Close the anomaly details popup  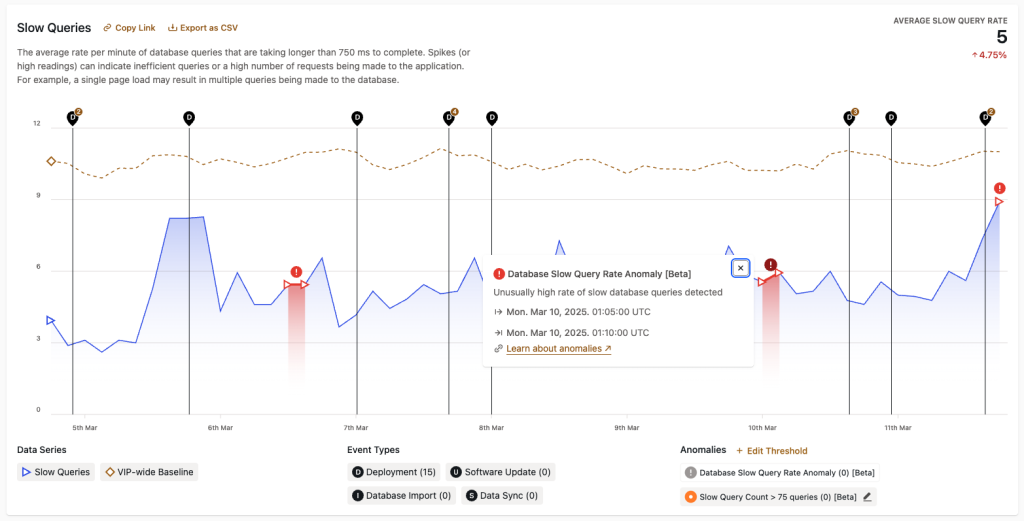[x=740, y=268]
